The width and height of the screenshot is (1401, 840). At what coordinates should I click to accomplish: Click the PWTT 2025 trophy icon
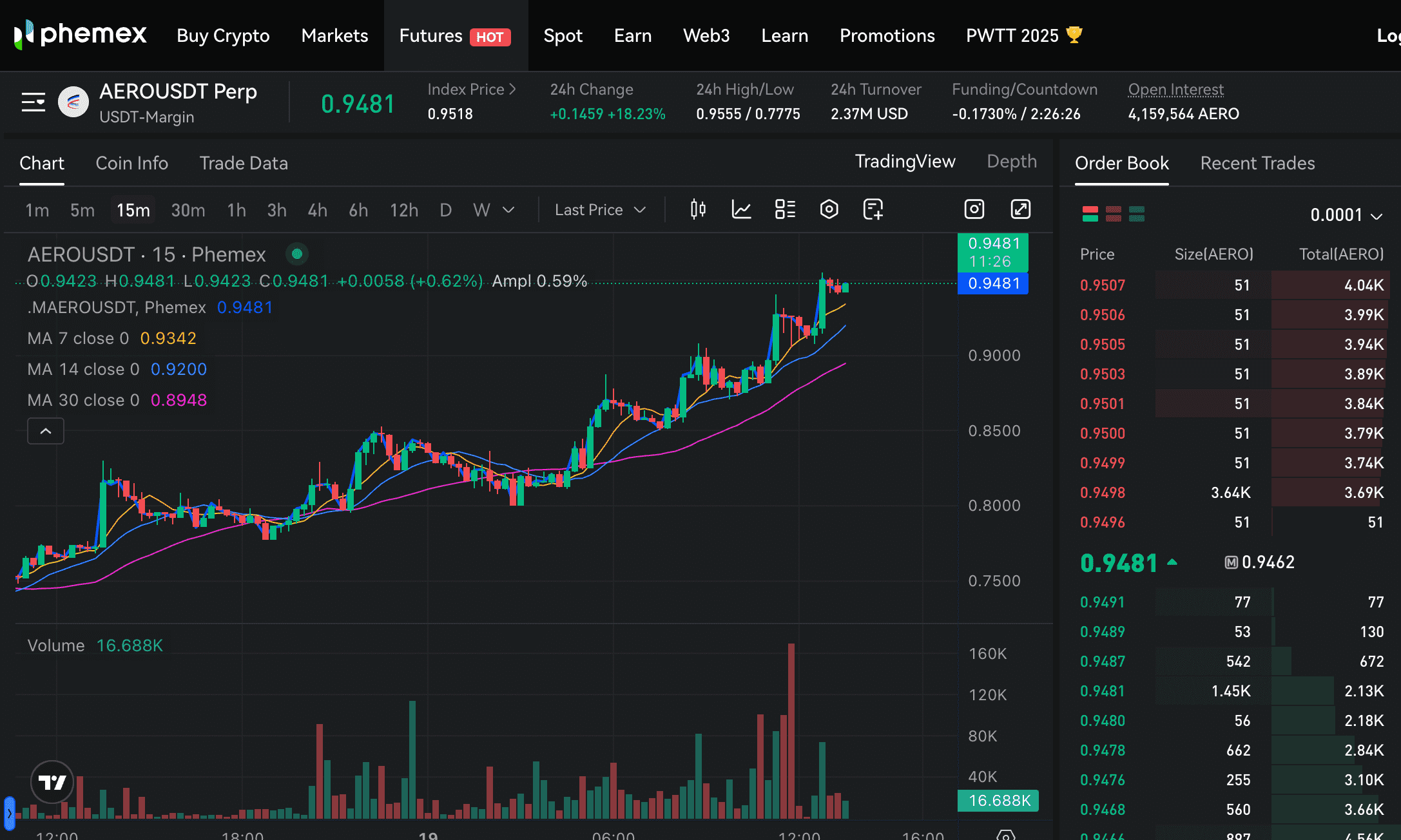(x=1074, y=35)
